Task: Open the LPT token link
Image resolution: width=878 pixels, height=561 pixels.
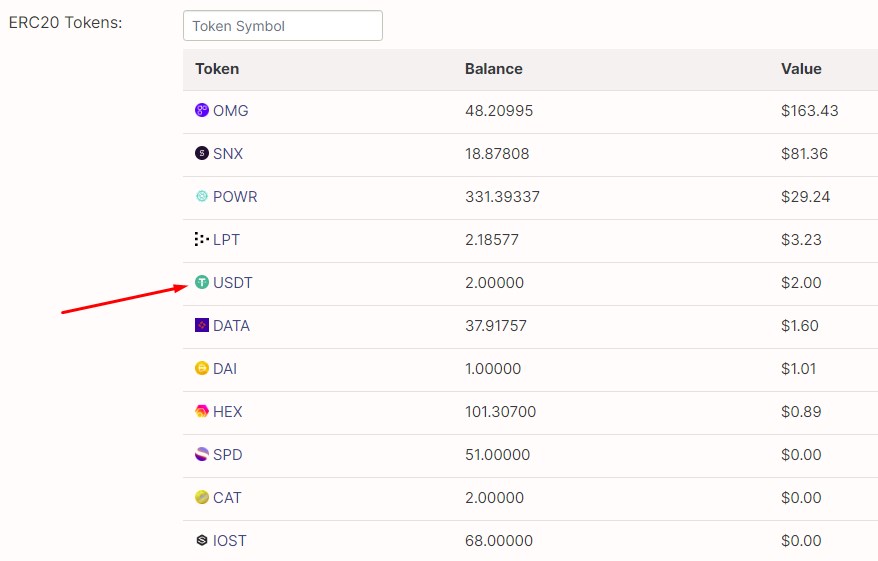Action: pyautogui.click(x=226, y=240)
